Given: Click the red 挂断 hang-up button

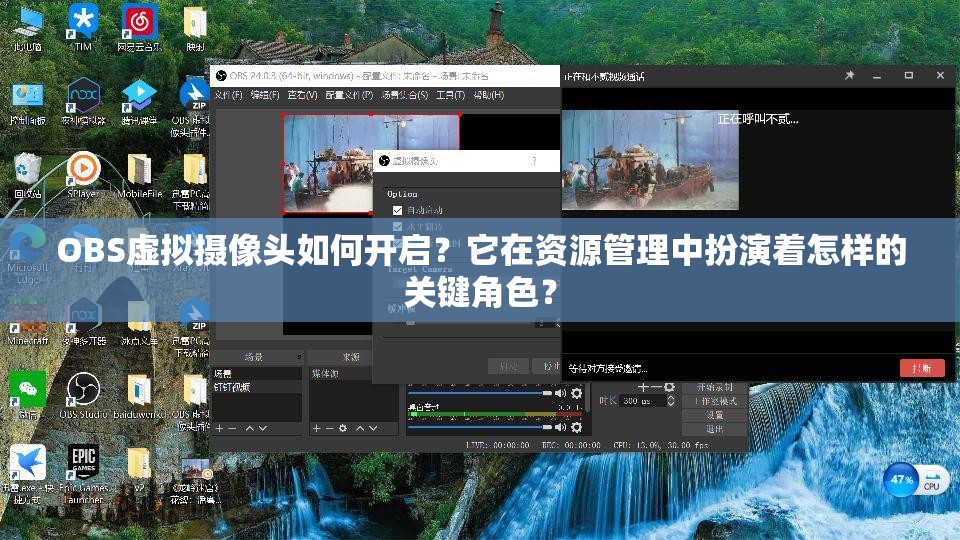Looking at the screenshot, I should point(922,368).
